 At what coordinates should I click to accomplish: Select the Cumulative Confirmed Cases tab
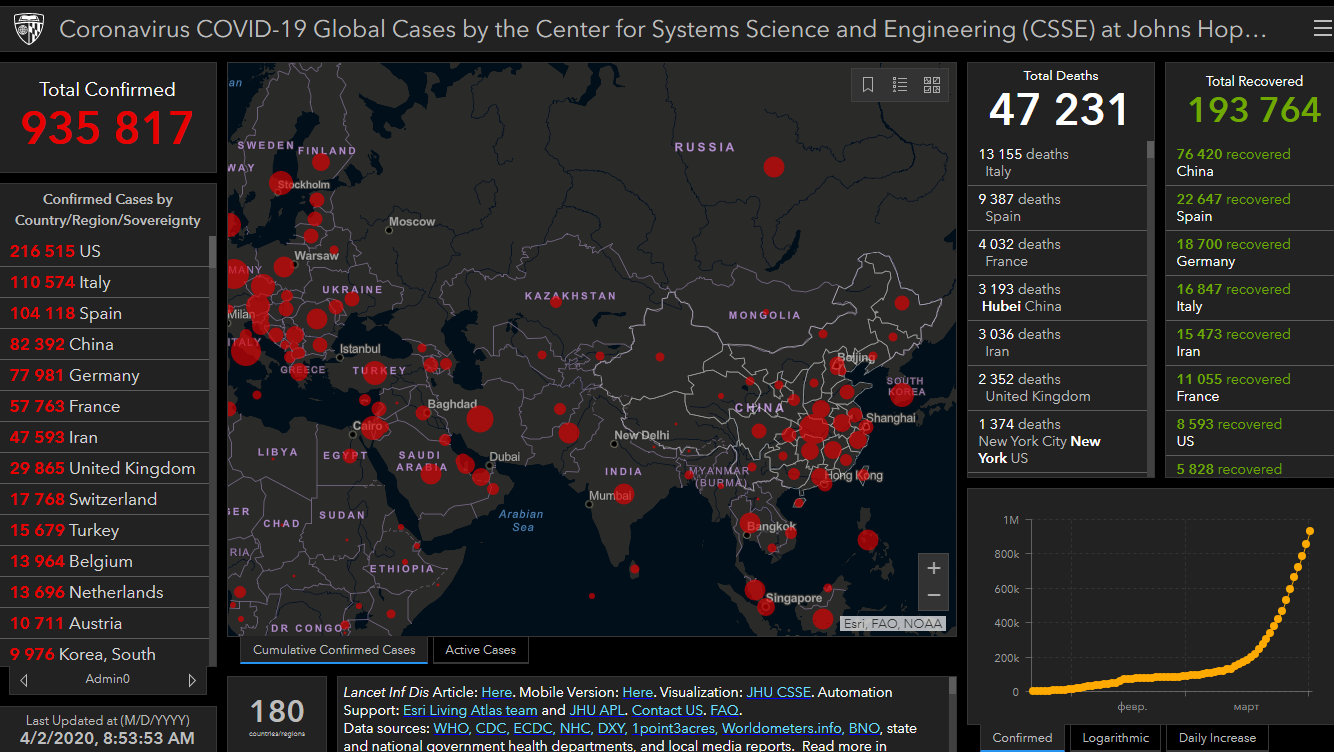(334, 650)
